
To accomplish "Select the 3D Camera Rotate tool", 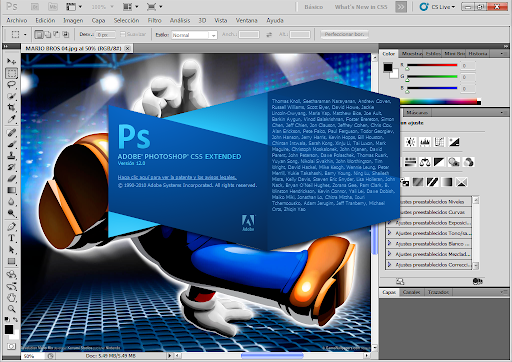I will click(x=11, y=286).
